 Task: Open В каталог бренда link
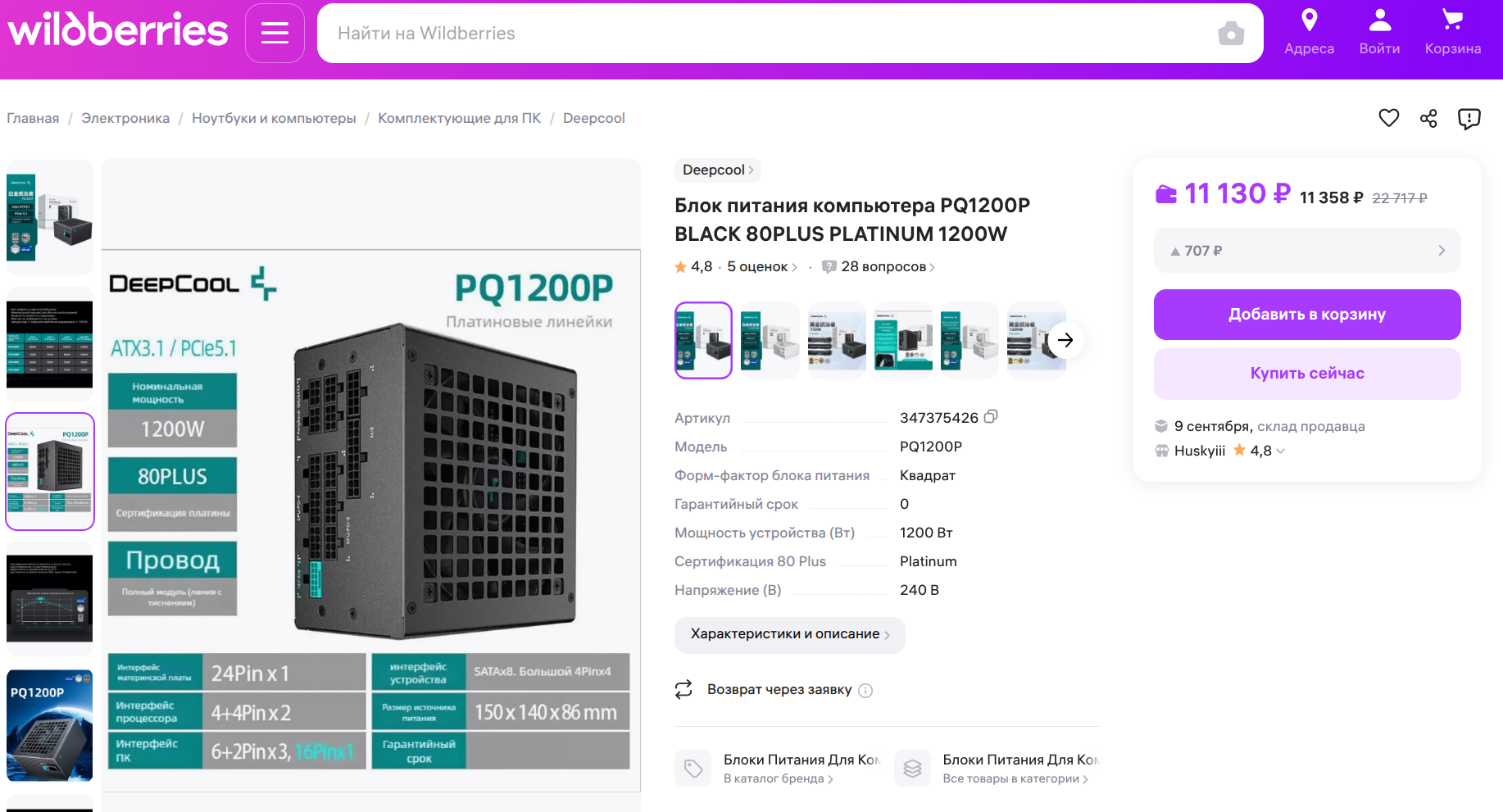pos(779,778)
